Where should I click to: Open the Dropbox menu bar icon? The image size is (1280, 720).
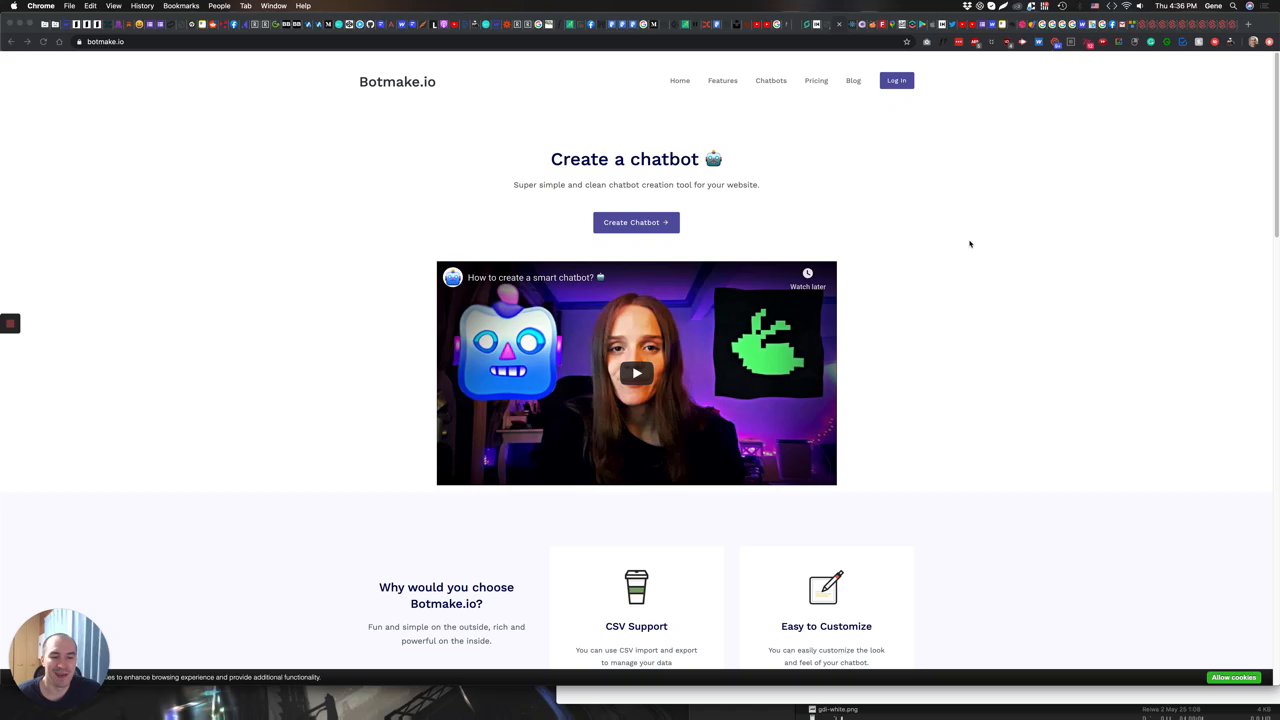[967, 6]
